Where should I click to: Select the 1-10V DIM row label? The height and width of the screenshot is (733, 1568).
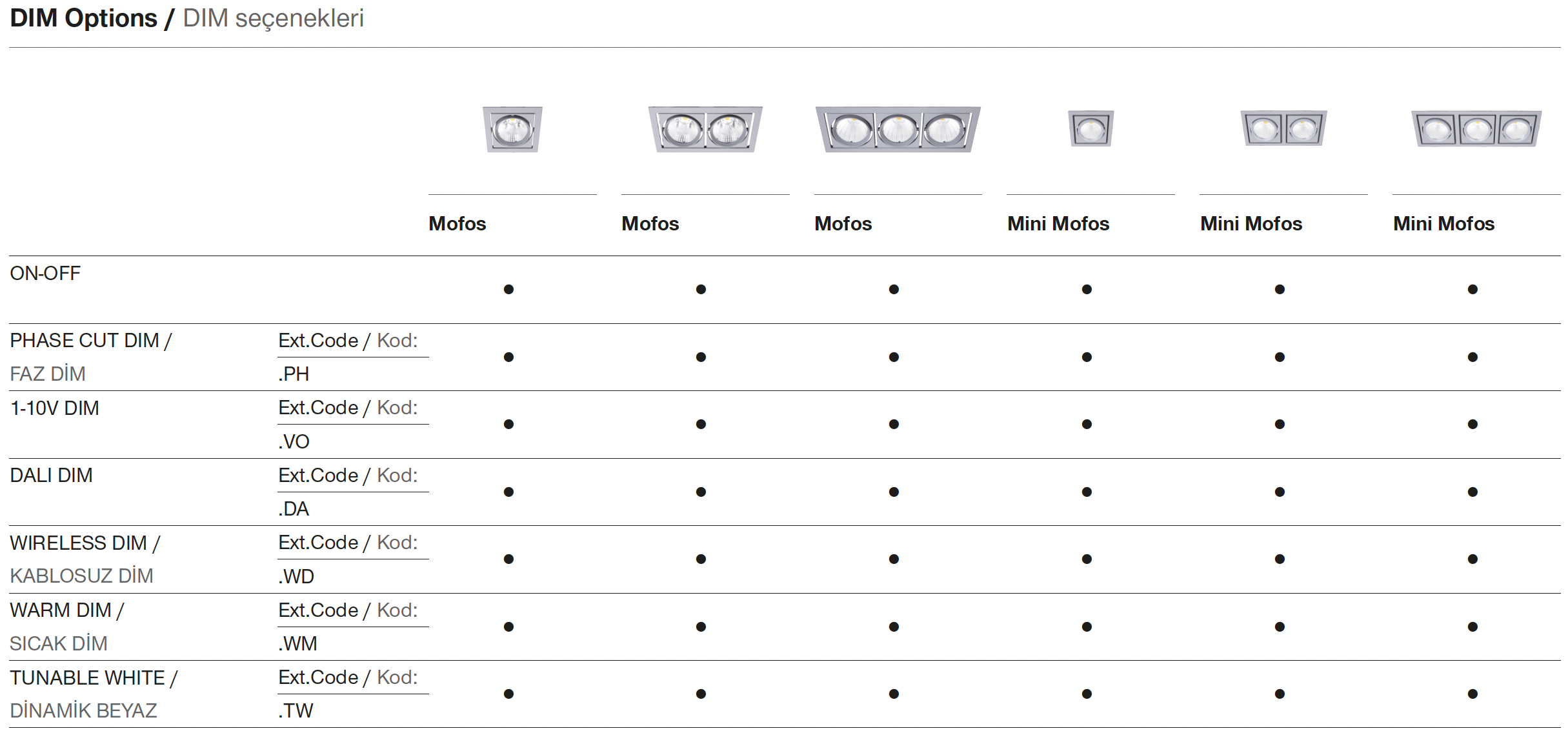click(55, 408)
